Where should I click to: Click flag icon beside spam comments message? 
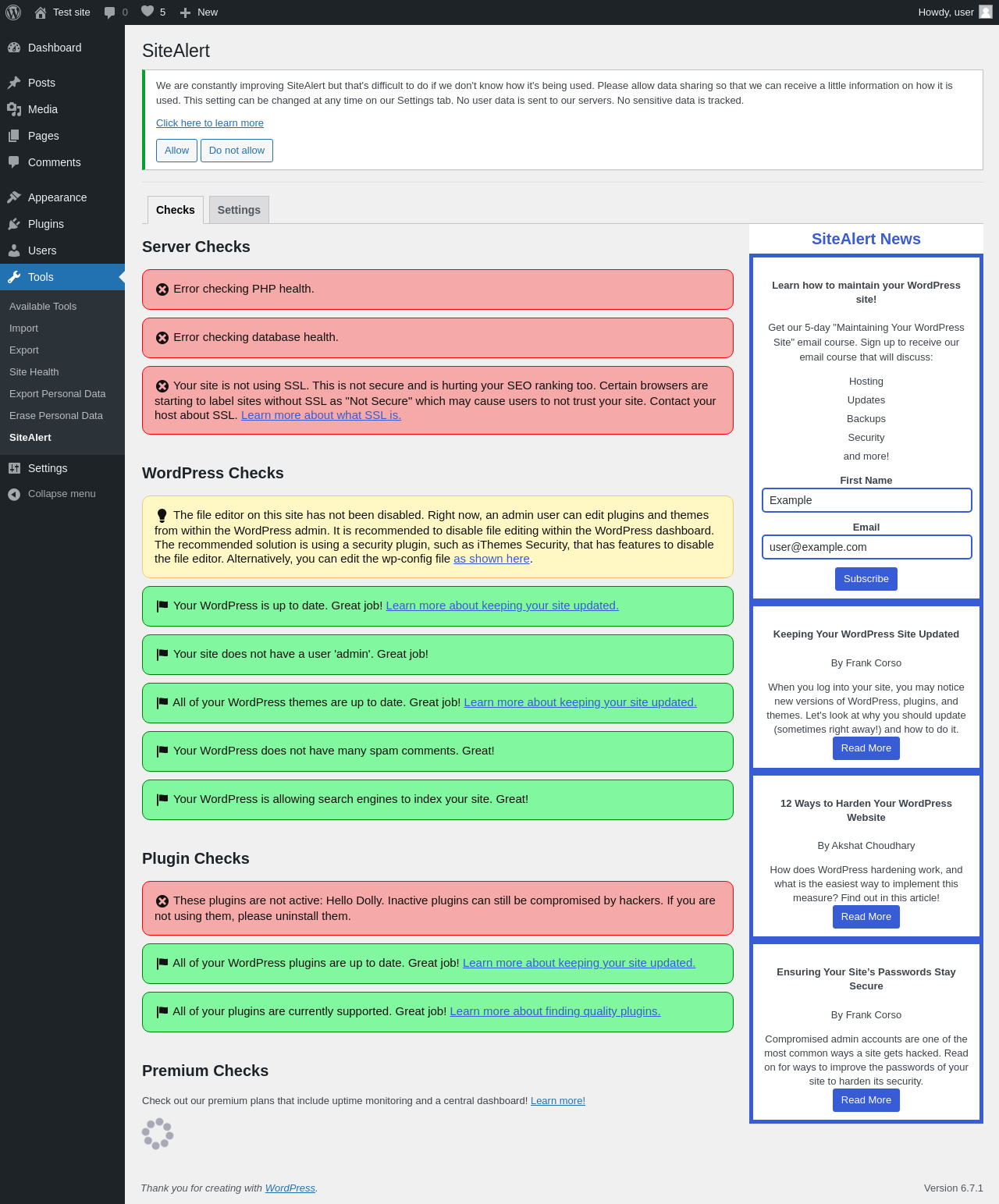point(162,751)
